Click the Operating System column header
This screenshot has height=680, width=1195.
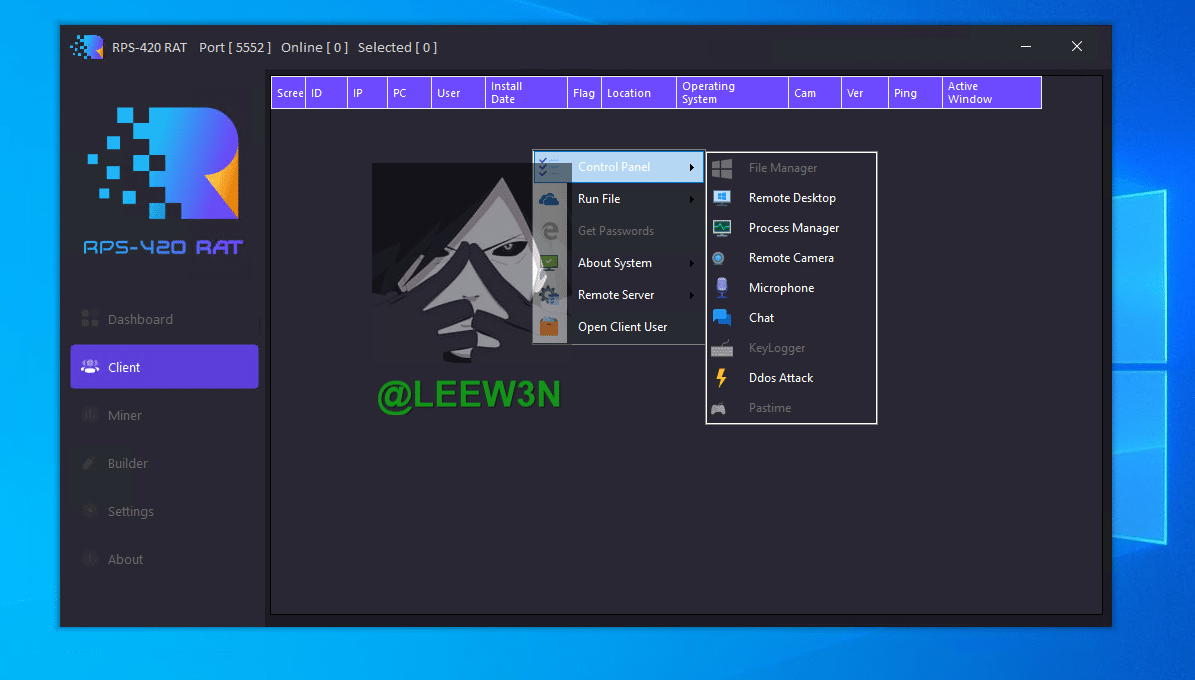coord(732,93)
